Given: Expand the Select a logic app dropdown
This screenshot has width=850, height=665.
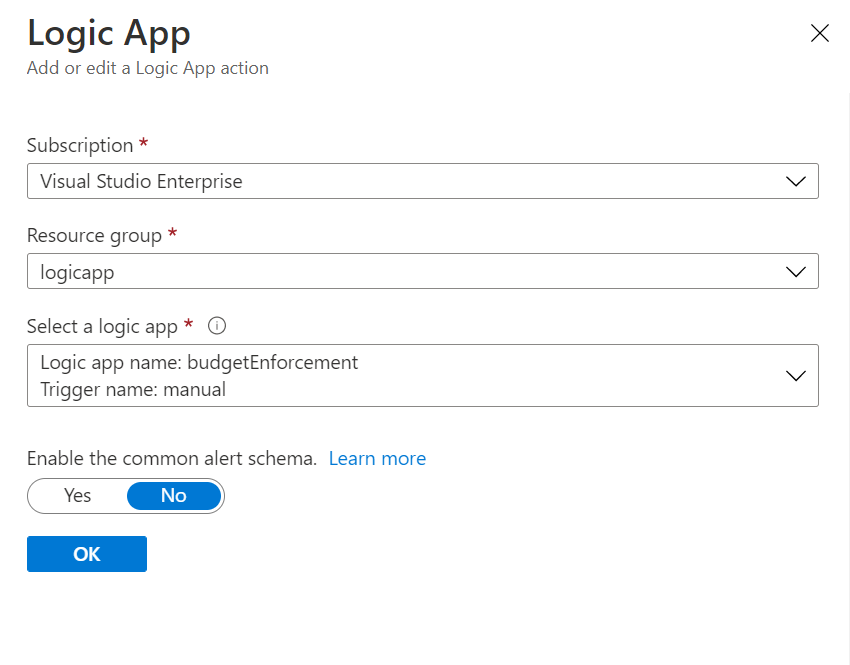Looking at the screenshot, I should click(x=422, y=376).
